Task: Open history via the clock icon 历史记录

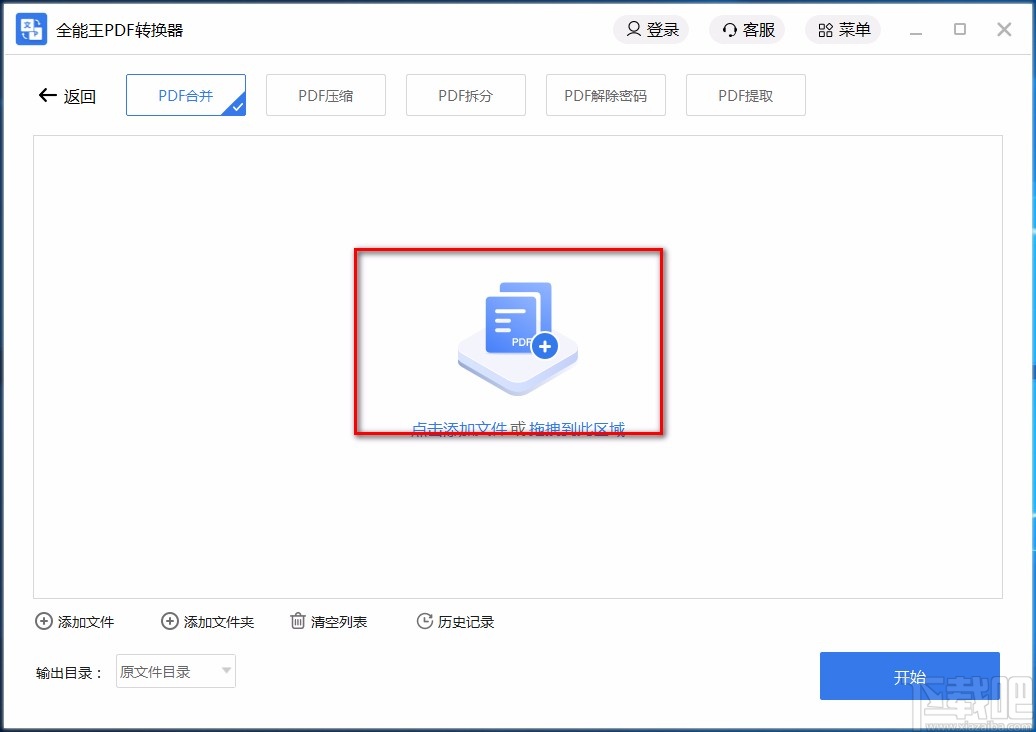Action: pyautogui.click(x=423, y=621)
